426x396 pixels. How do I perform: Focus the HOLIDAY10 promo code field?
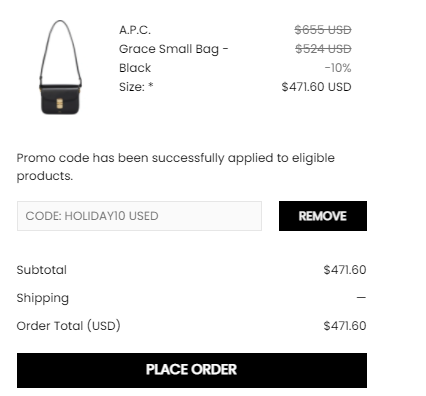pyautogui.click(x=139, y=216)
